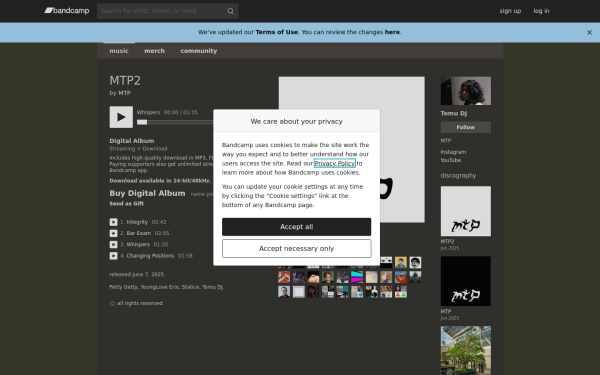Open the Integrity track title
This screenshot has width=600, height=375.
point(137,222)
